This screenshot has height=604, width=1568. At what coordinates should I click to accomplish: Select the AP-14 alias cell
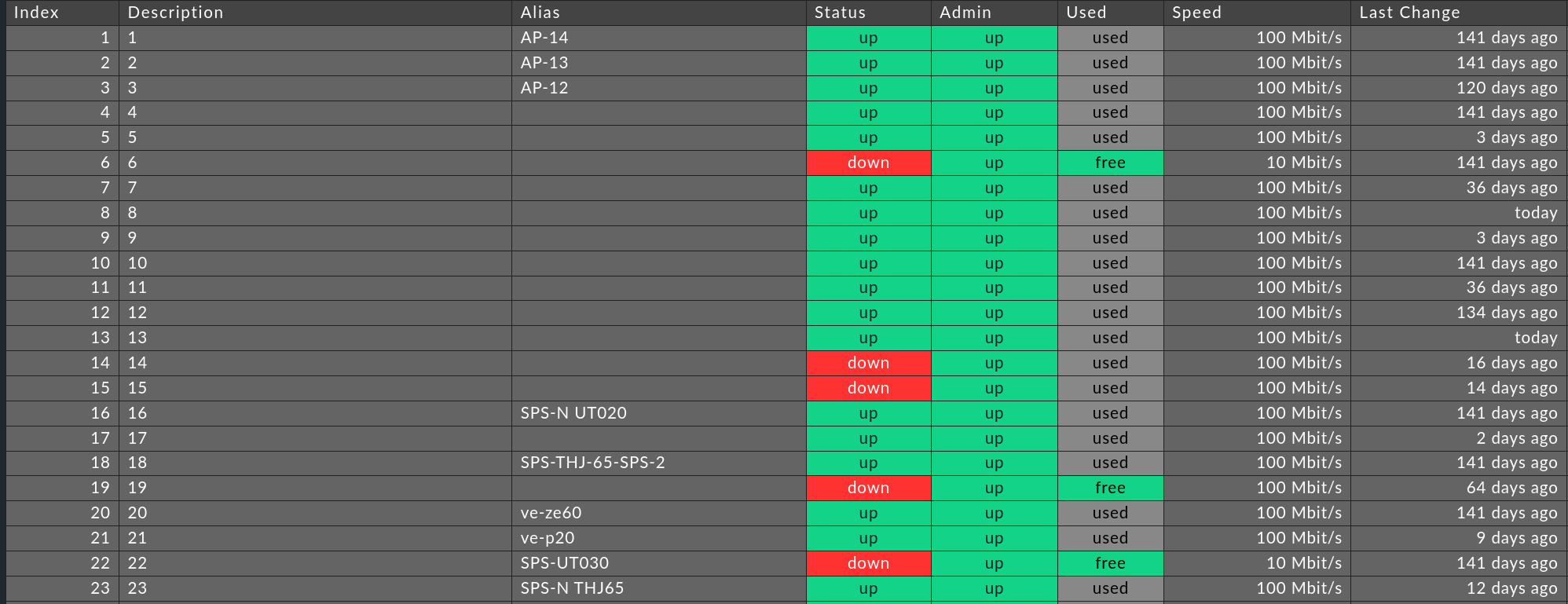tap(544, 38)
